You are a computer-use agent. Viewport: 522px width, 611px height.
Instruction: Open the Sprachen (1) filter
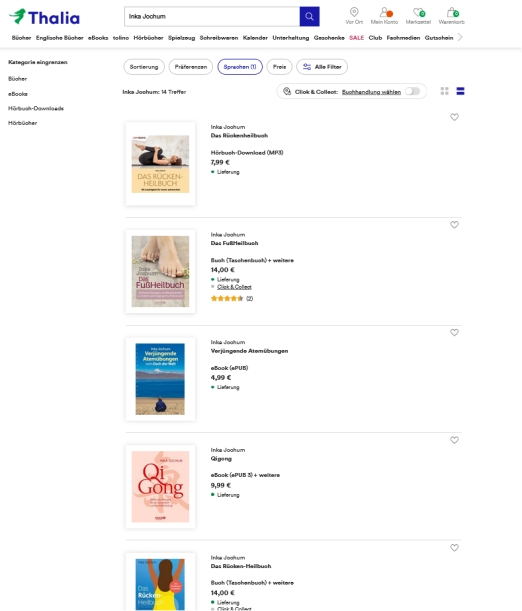pyautogui.click(x=240, y=67)
